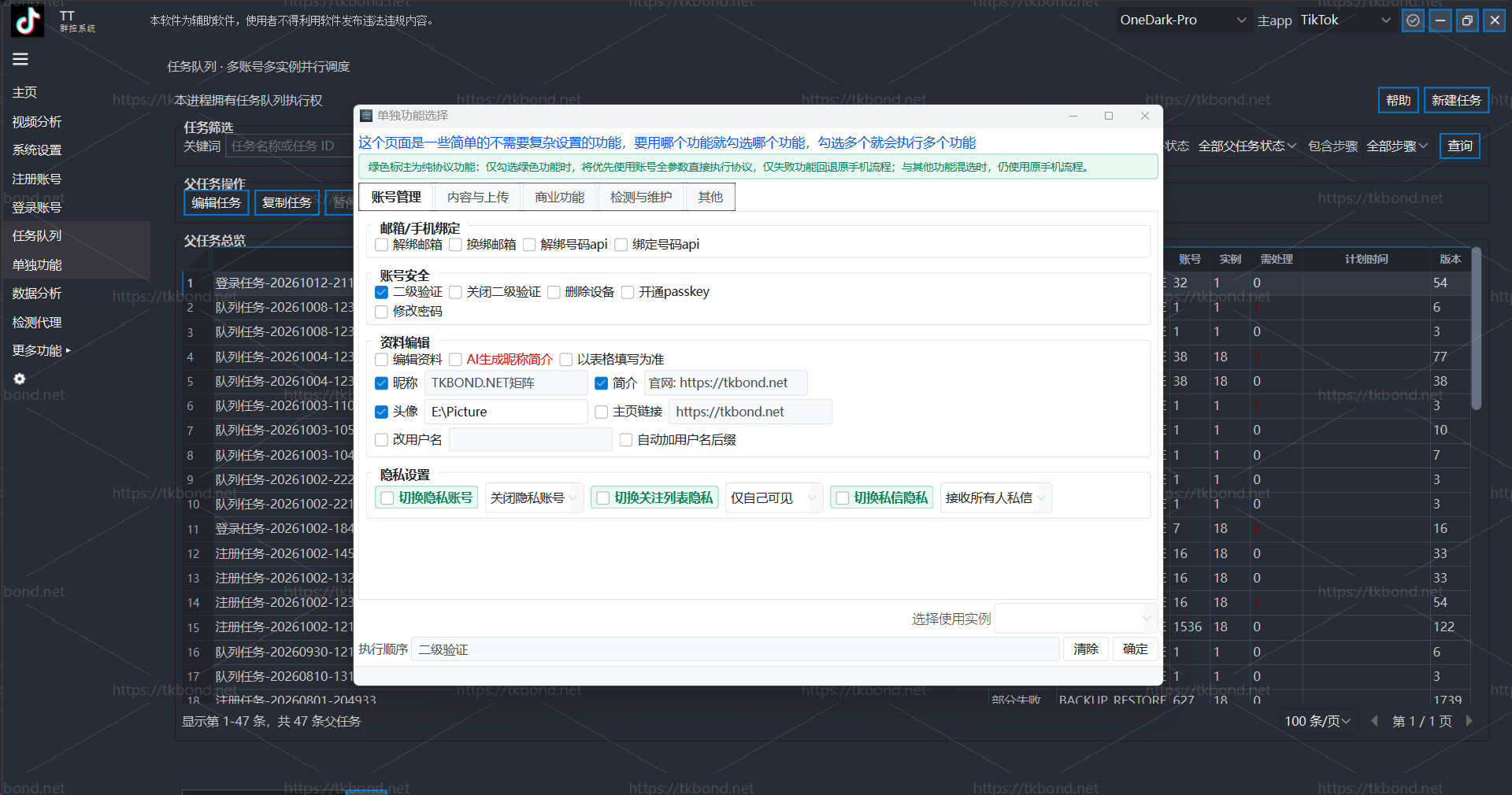The image size is (1512, 795).
Task: Expand the 关闭隐私账号 dropdown
Action: click(534, 498)
